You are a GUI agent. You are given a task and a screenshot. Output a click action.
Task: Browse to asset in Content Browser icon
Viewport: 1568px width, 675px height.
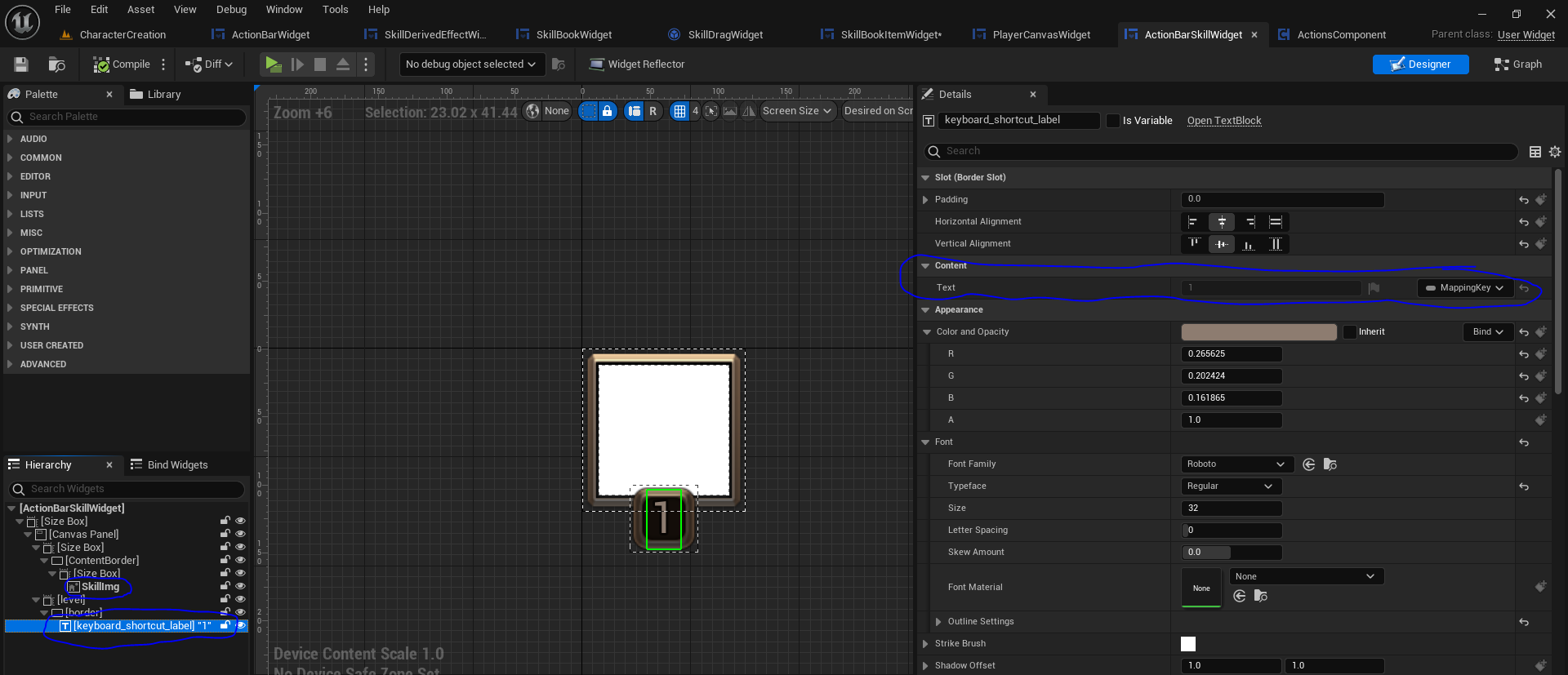[56, 64]
